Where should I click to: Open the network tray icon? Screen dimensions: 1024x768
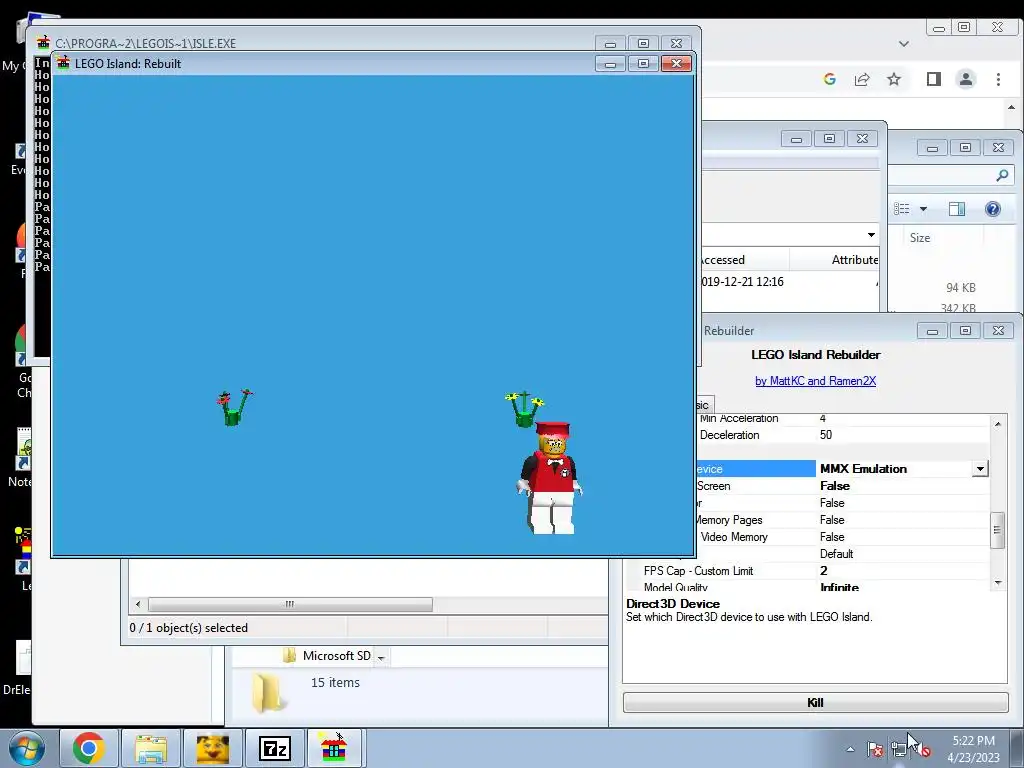click(899, 749)
